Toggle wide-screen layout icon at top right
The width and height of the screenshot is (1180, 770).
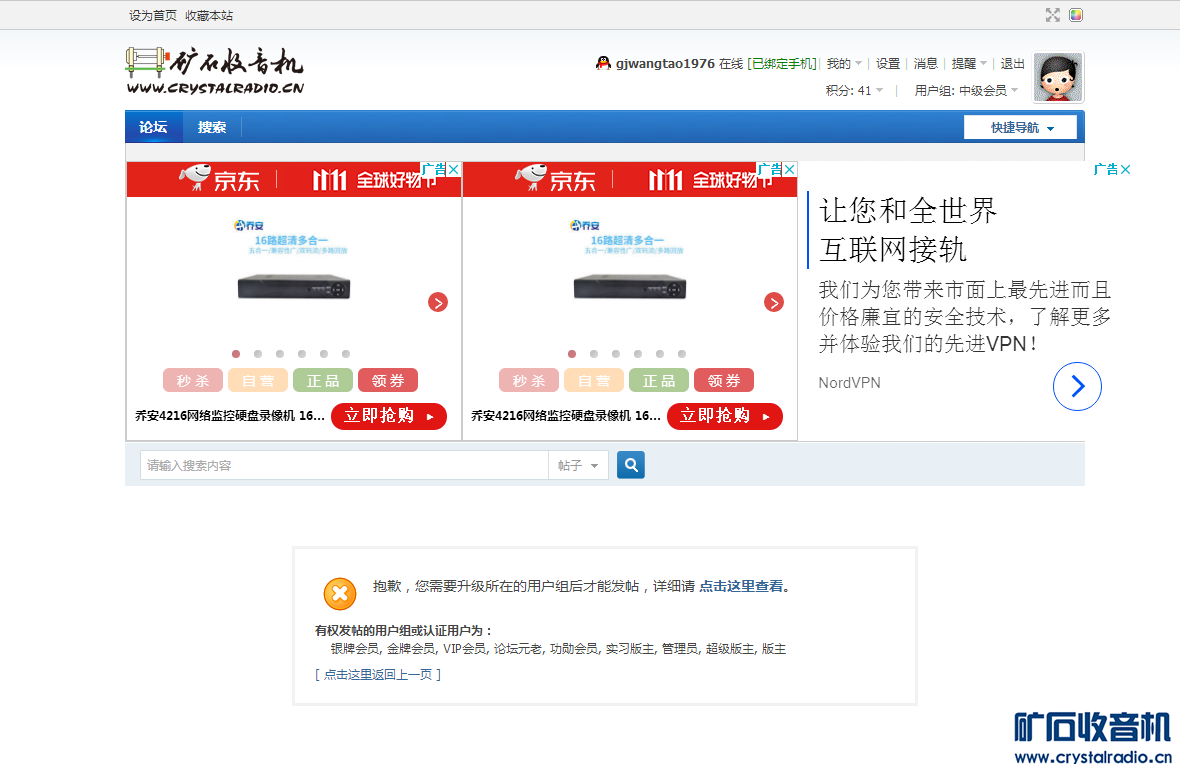tap(1052, 15)
